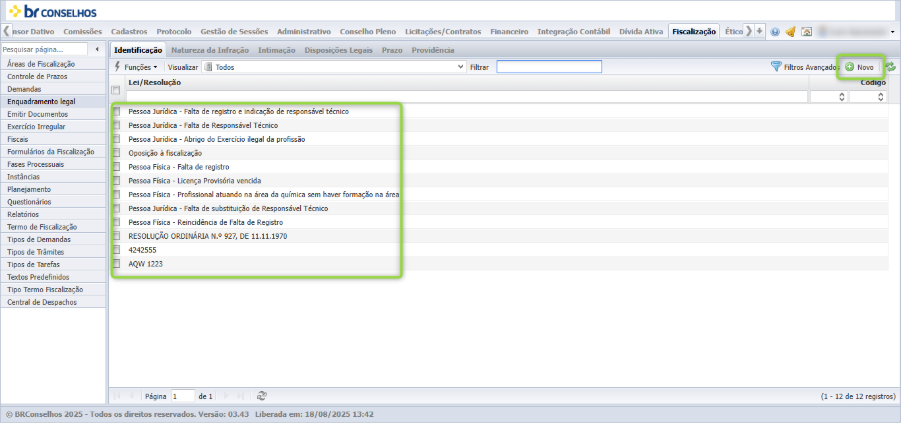
Task: Collapse the sidebar with the arrow icon
Action: click(x=97, y=49)
